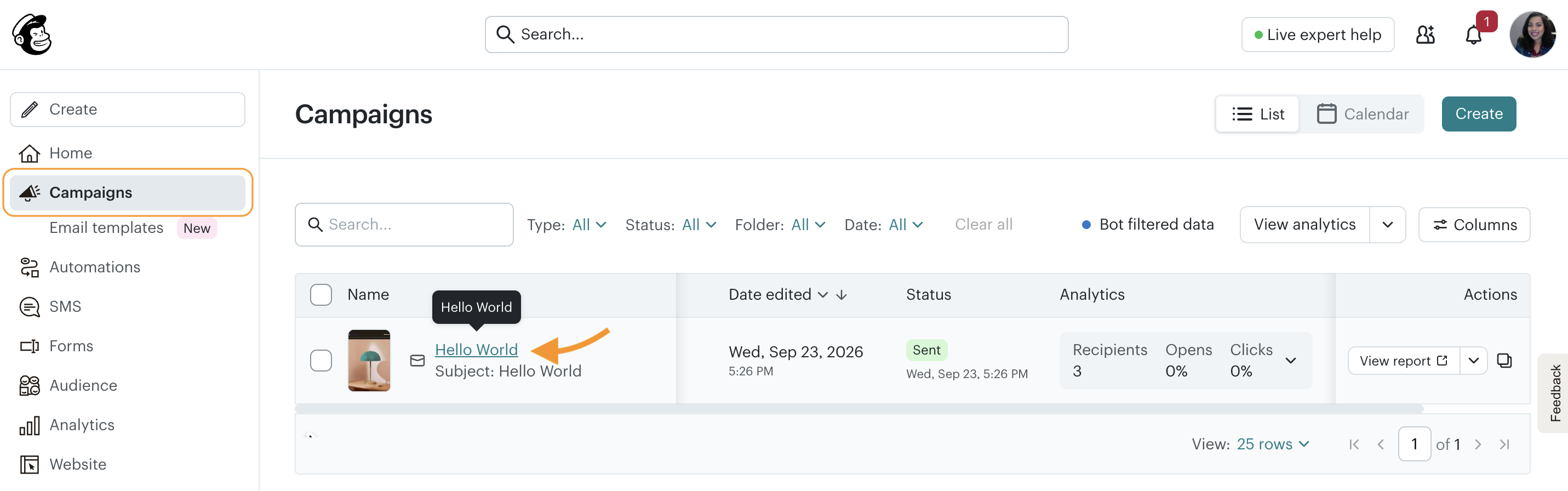Open Email templates menu item
The height and width of the screenshot is (491, 1568).
point(106,228)
